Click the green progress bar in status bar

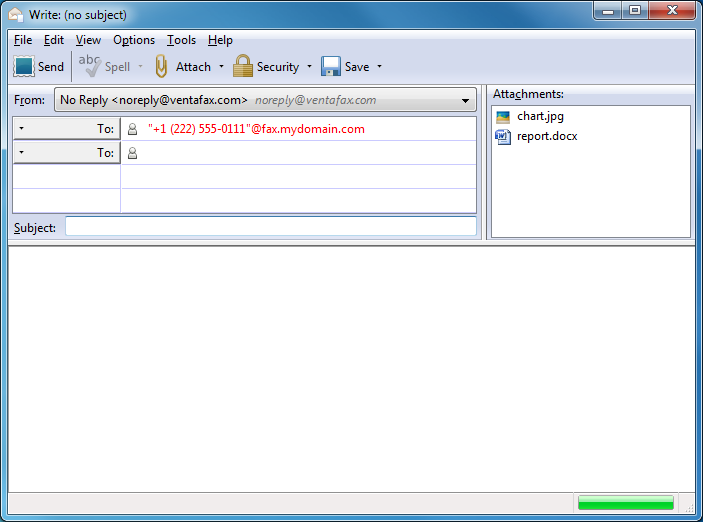[626, 502]
